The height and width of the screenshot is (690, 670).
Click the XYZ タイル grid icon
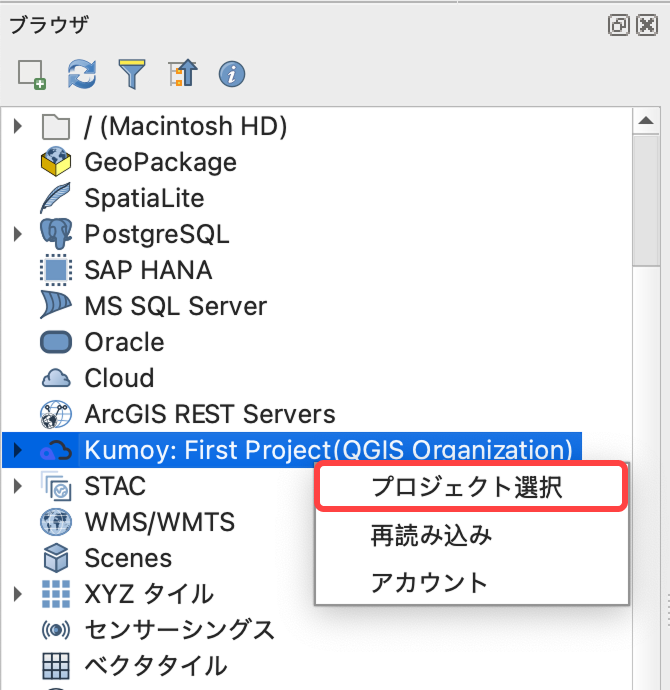[x=55, y=594]
